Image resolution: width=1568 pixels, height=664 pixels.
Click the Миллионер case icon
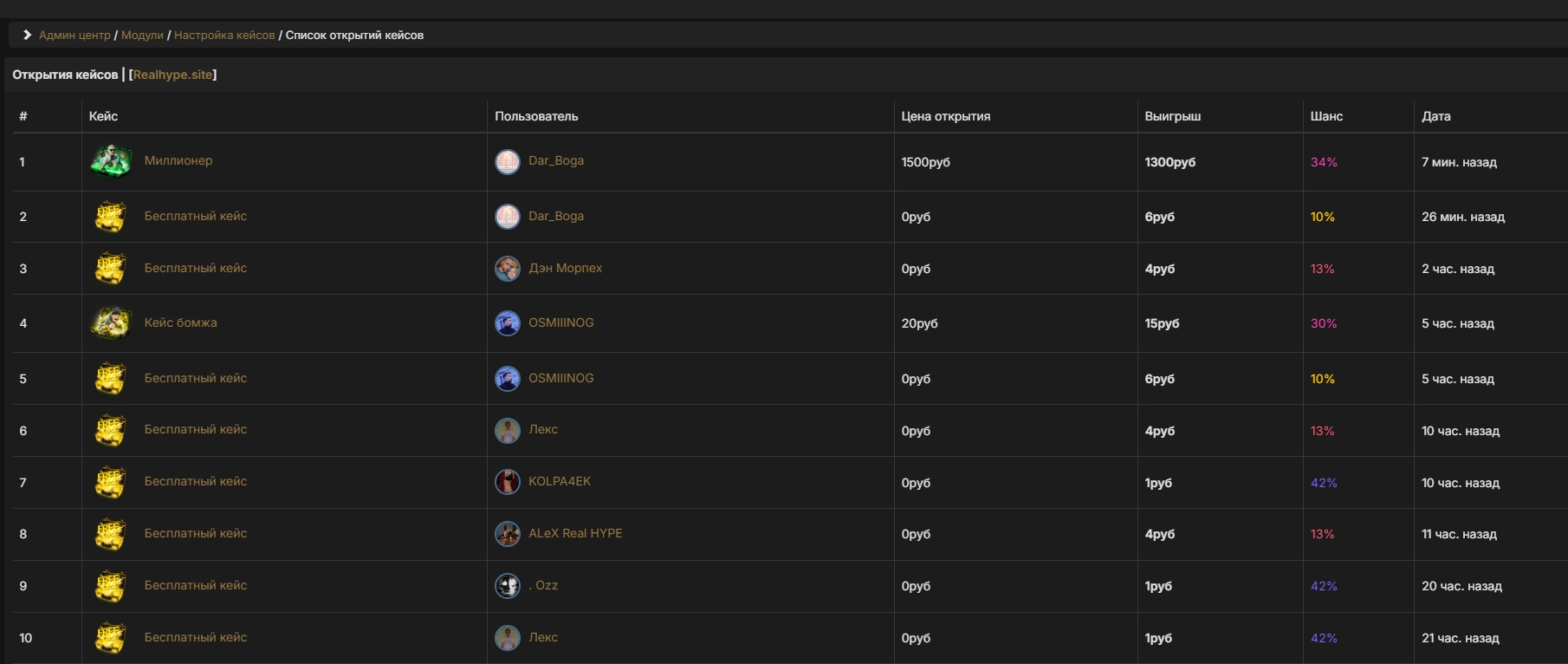[x=110, y=161]
